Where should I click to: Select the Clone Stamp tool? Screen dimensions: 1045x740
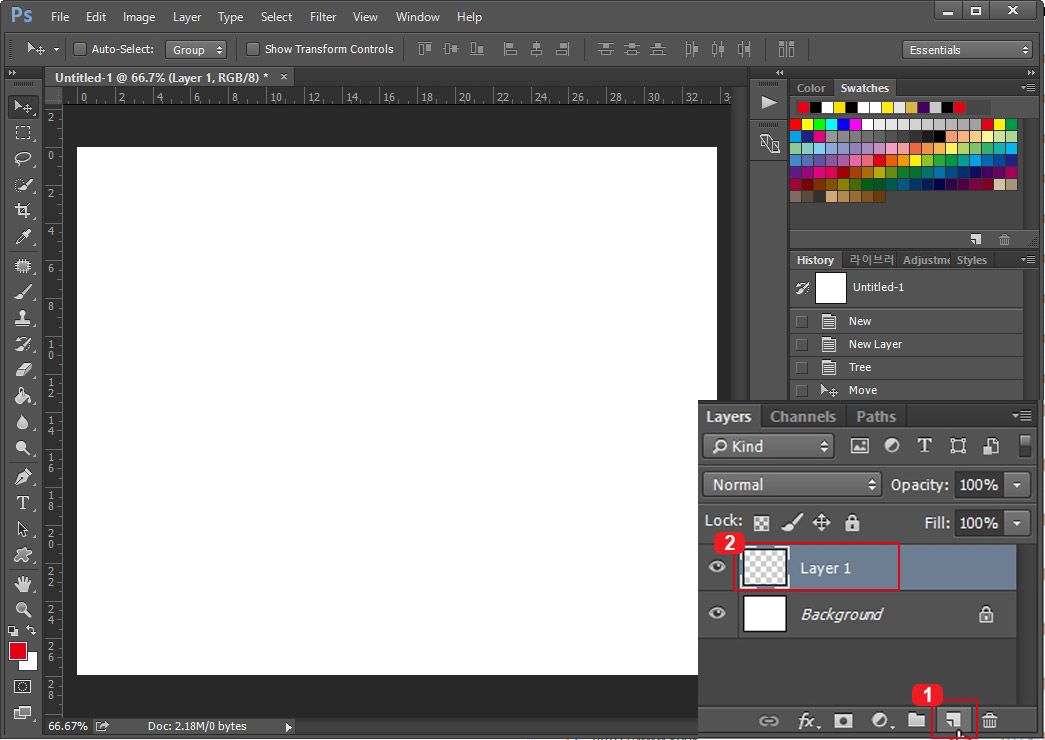pos(23,318)
